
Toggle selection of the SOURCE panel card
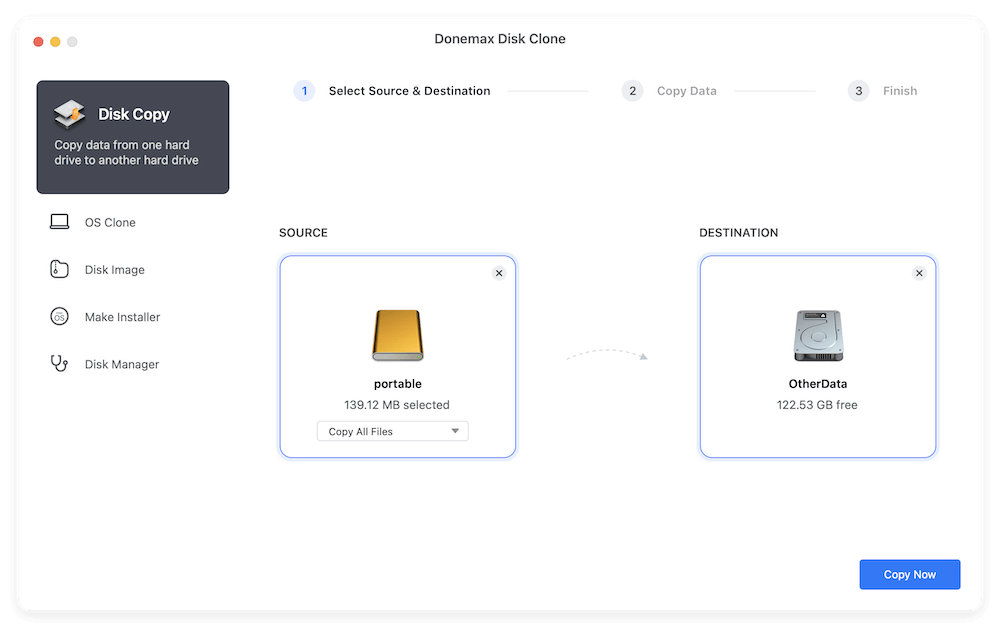398,356
